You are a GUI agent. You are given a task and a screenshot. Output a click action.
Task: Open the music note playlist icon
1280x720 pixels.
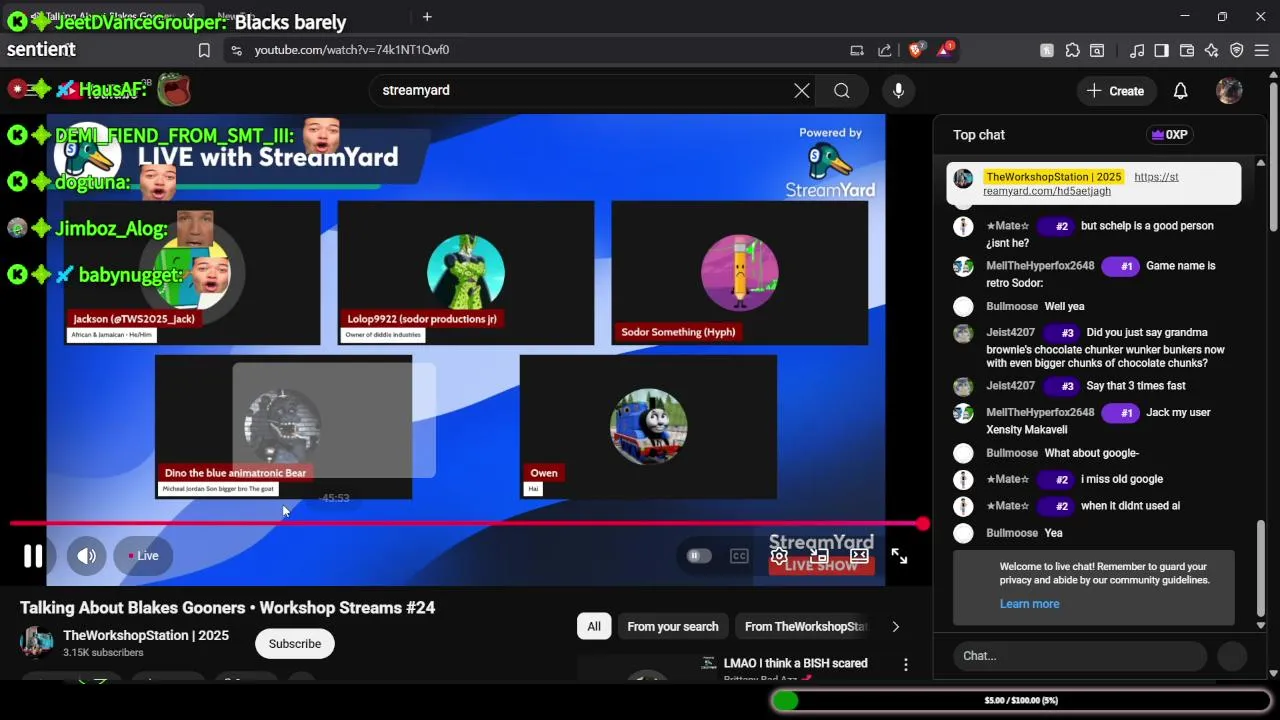pyautogui.click(x=1137, y=51)
